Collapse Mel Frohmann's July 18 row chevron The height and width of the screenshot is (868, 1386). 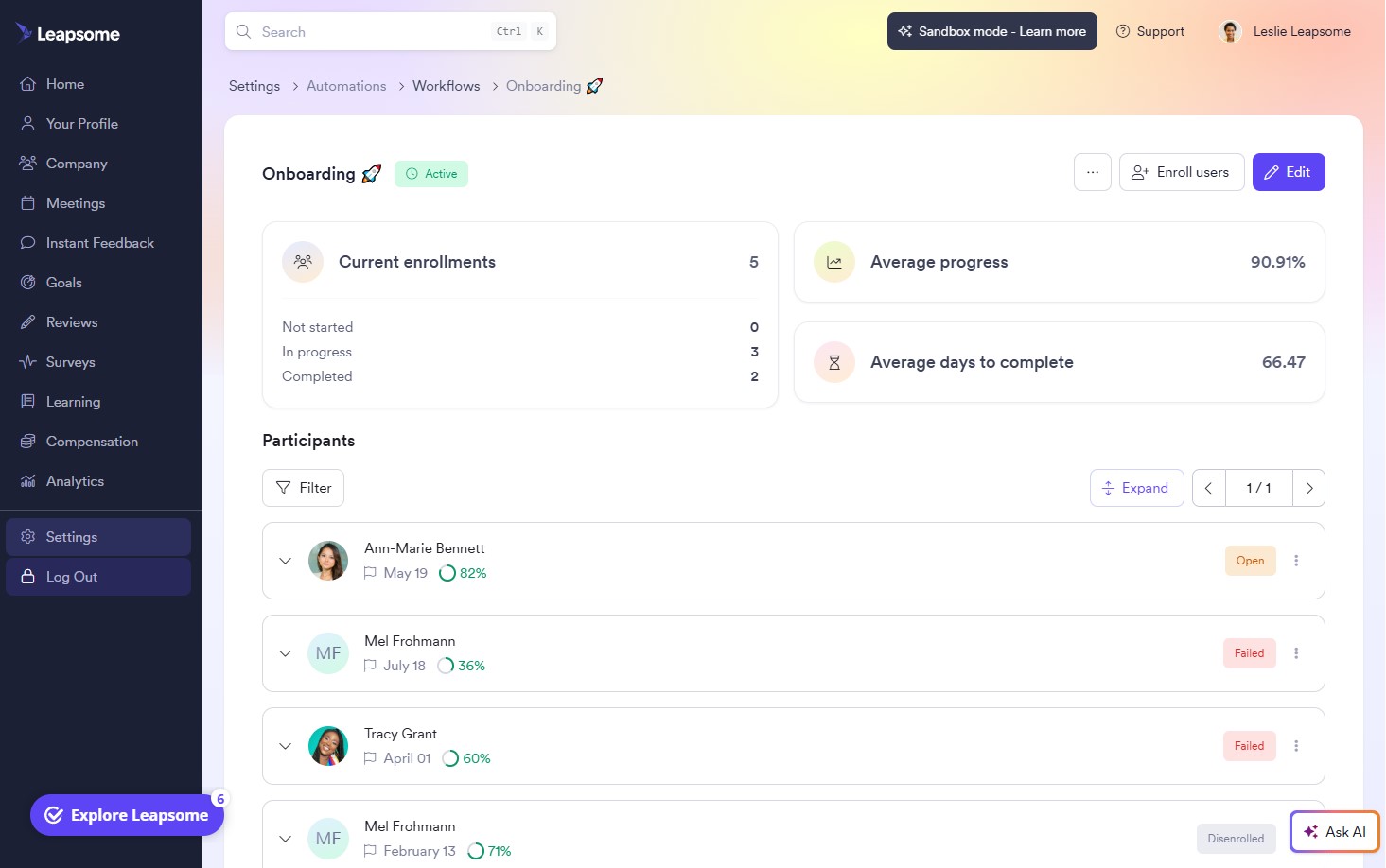pos(285,652)
